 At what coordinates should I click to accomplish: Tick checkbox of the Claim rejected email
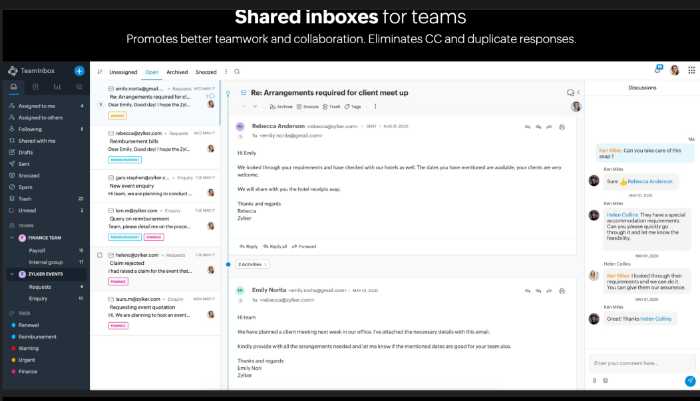coord(100,255)
